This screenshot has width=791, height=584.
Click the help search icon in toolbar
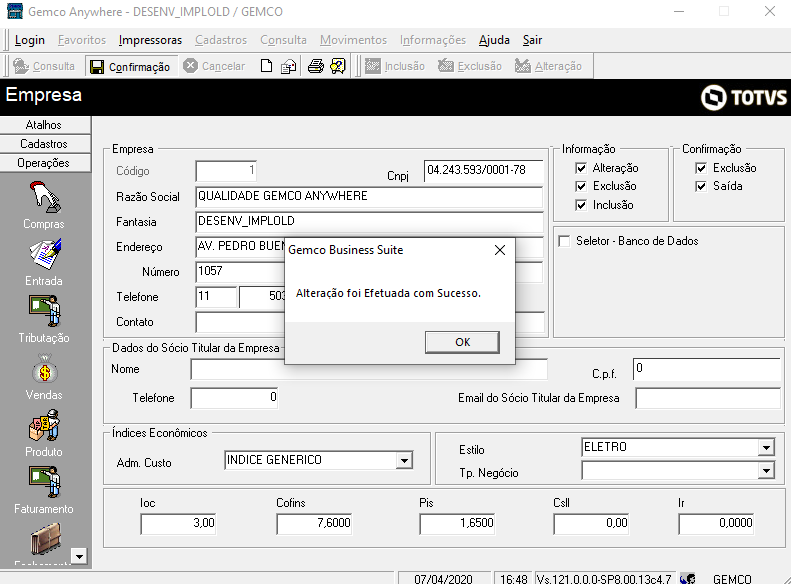coord(338,66)
